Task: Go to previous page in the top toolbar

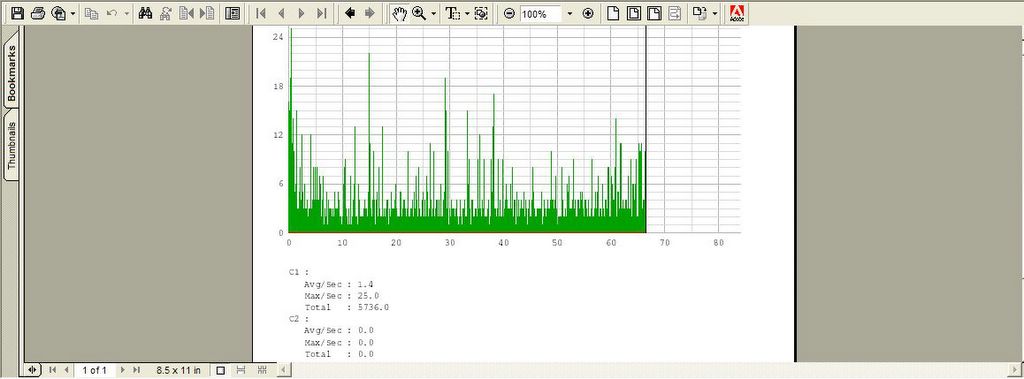Action: pos(281,13)
